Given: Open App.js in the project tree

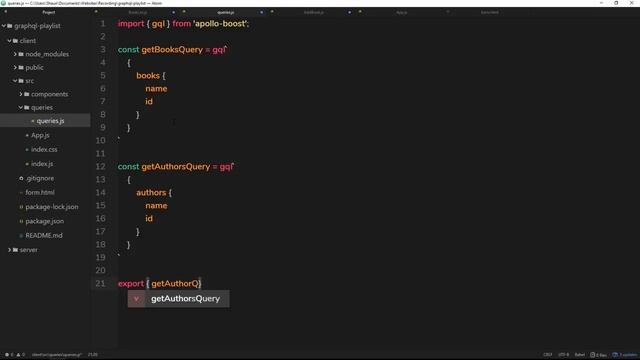Looking at the screenshot, I should (40, 135).
